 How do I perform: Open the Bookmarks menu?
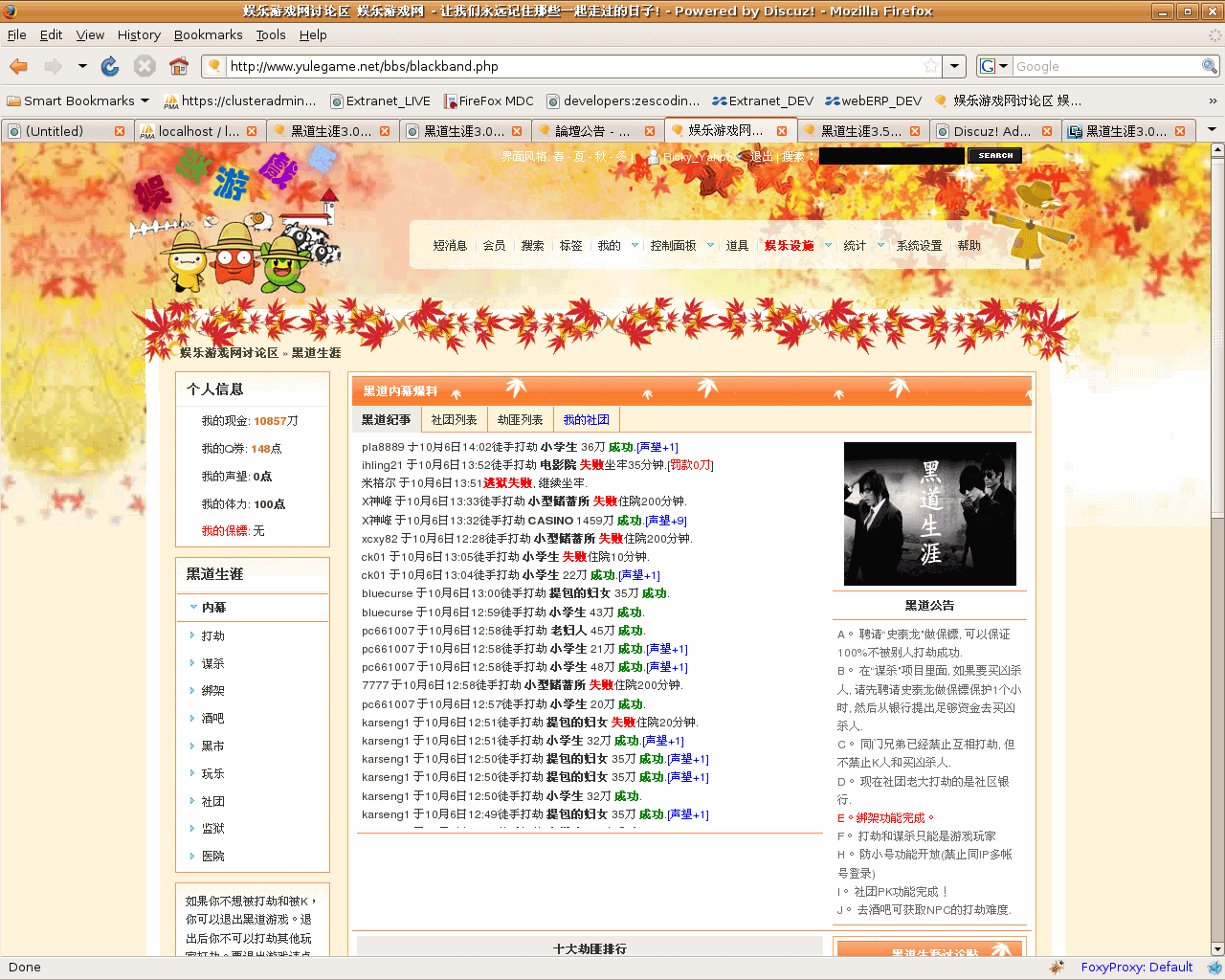pyautogui.click(x=208, y=34)
